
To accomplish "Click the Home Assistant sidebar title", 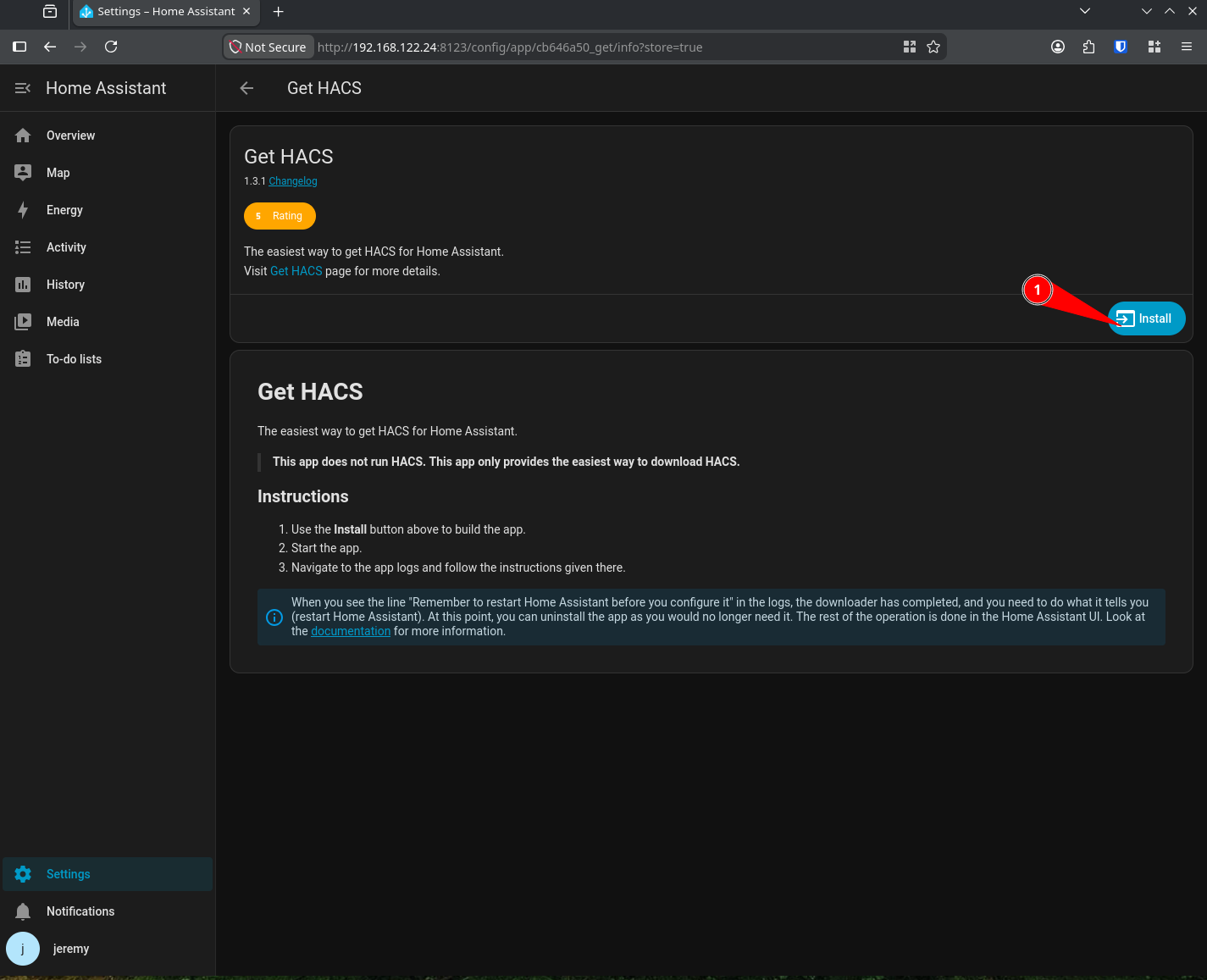I will click(106, 88).
